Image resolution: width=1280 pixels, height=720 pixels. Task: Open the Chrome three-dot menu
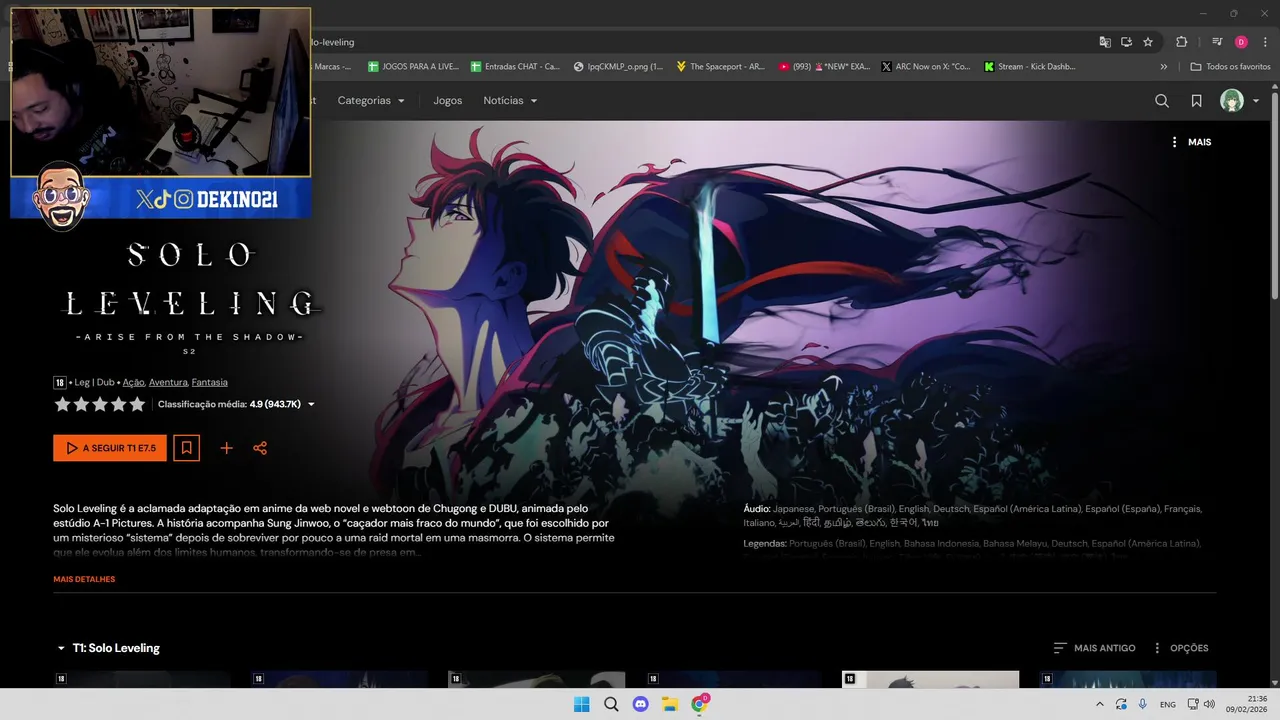(1265, 42)
